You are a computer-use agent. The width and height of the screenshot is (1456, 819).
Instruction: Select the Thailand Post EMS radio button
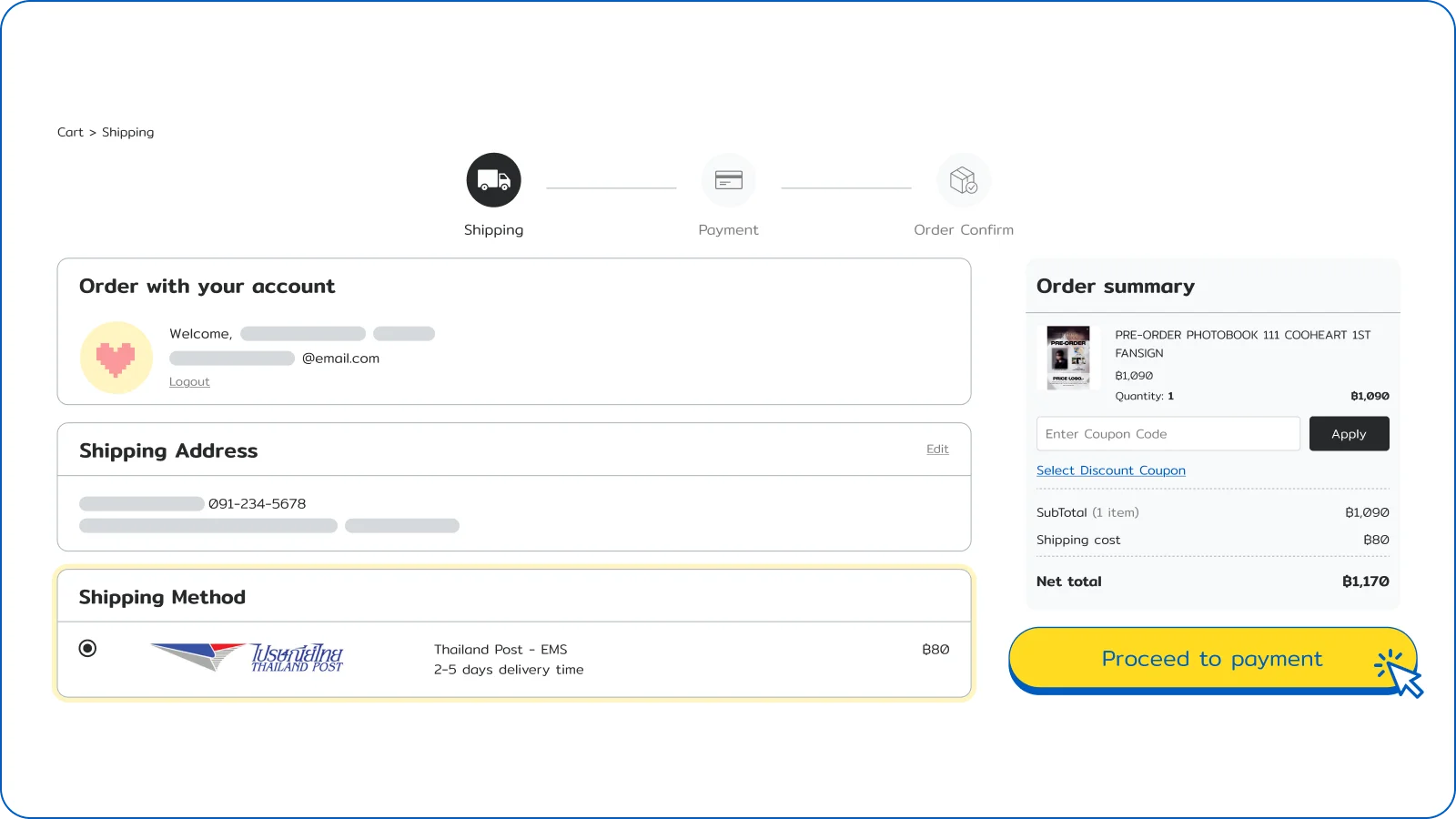(x=87, y=648)
